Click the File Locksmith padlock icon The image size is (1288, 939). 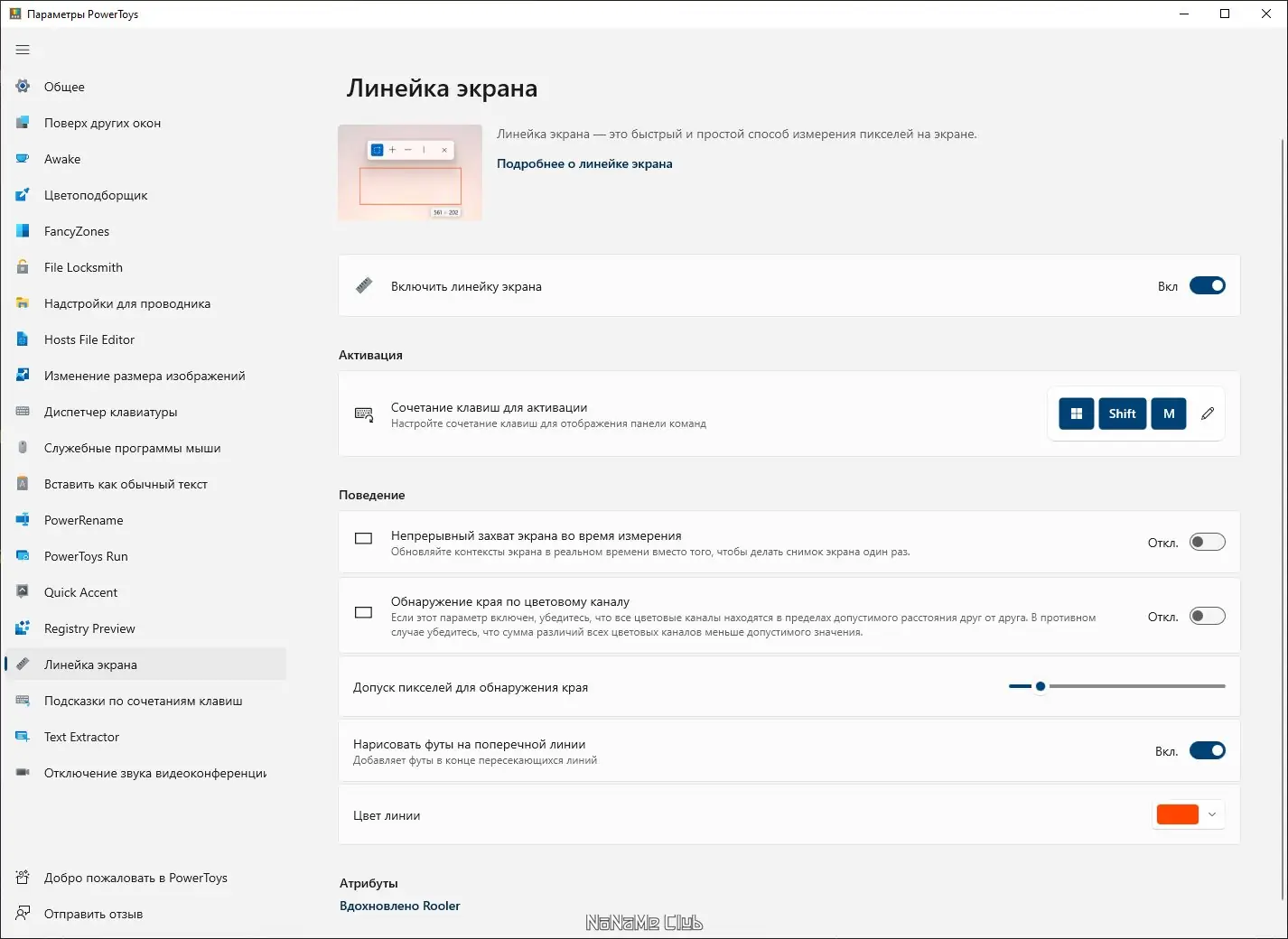coord(23,267)
